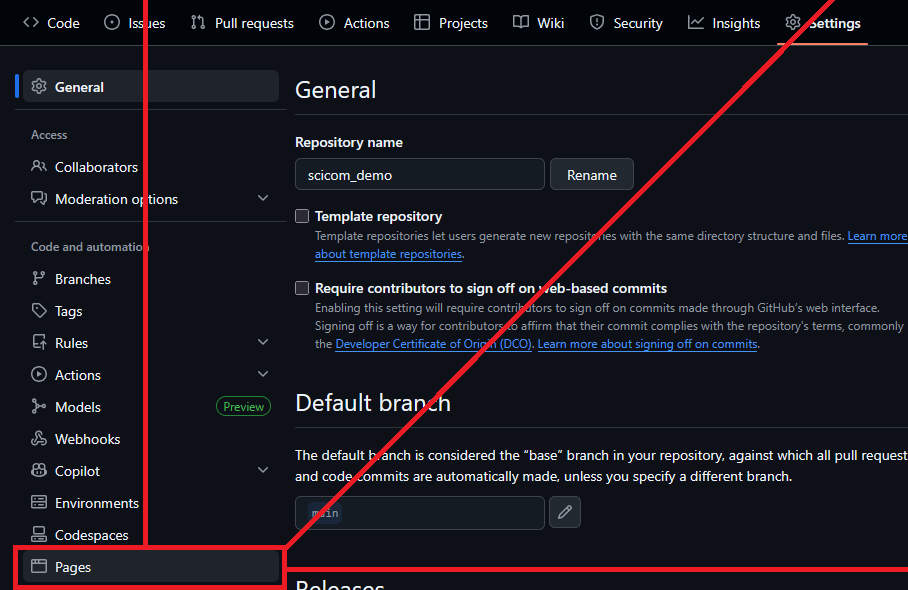The image size is (908, 590).
Task: Click the Branches icon in sidebar
Action: coord(39,279)
